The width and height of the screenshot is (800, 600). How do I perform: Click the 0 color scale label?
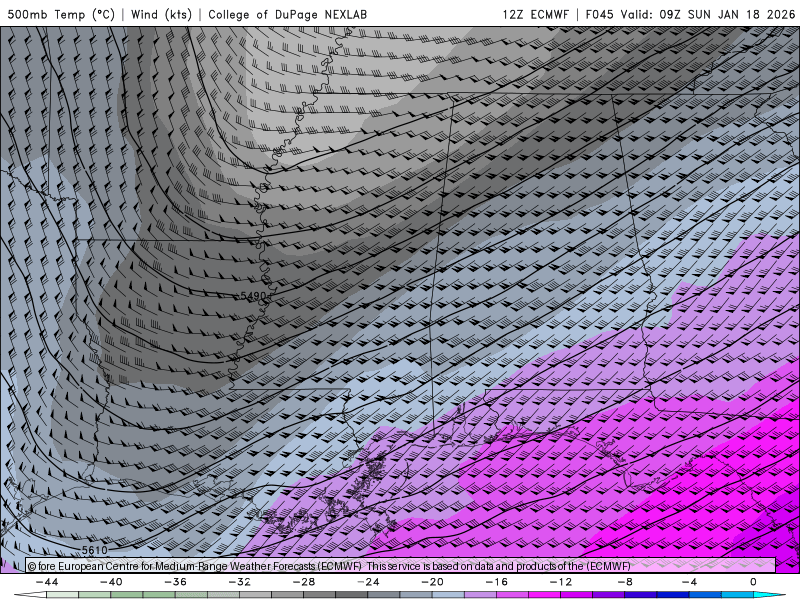(753, 582)
